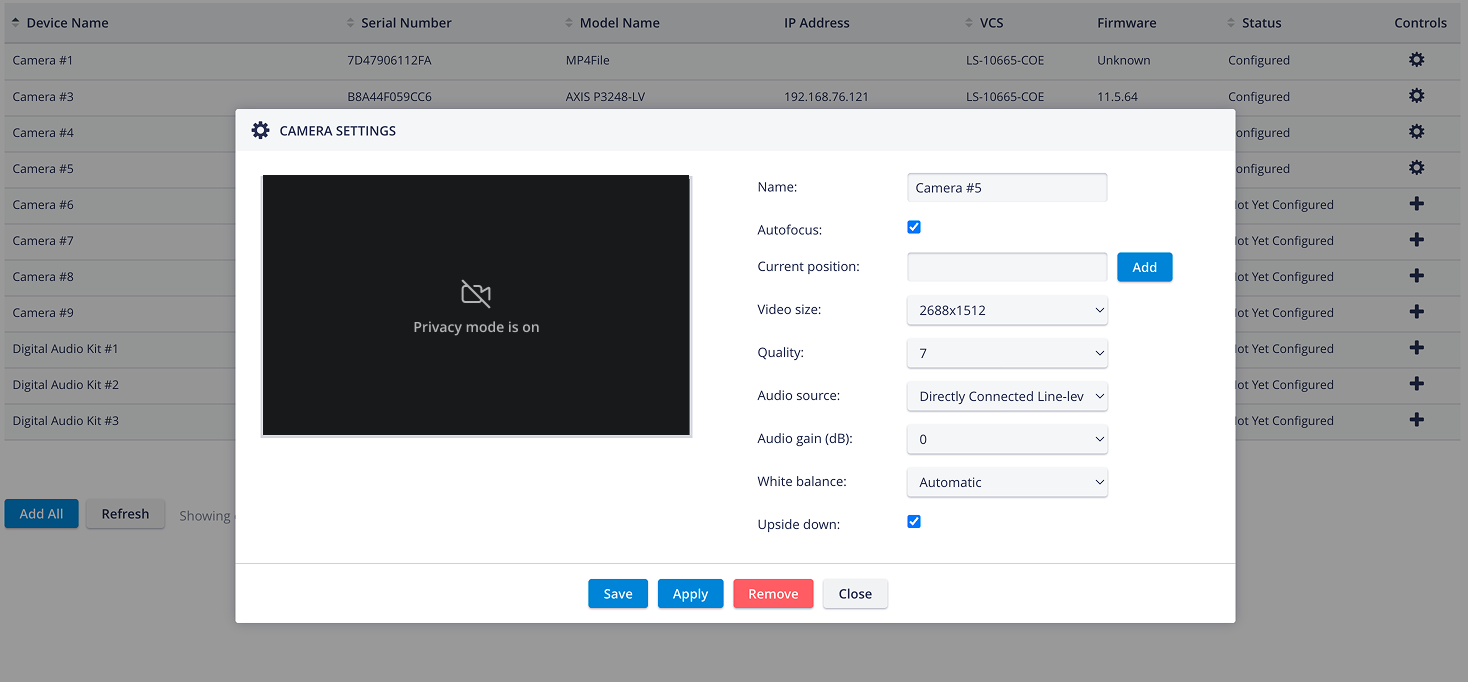Open settings gear for Camera #4

[x=1416, y=132]
